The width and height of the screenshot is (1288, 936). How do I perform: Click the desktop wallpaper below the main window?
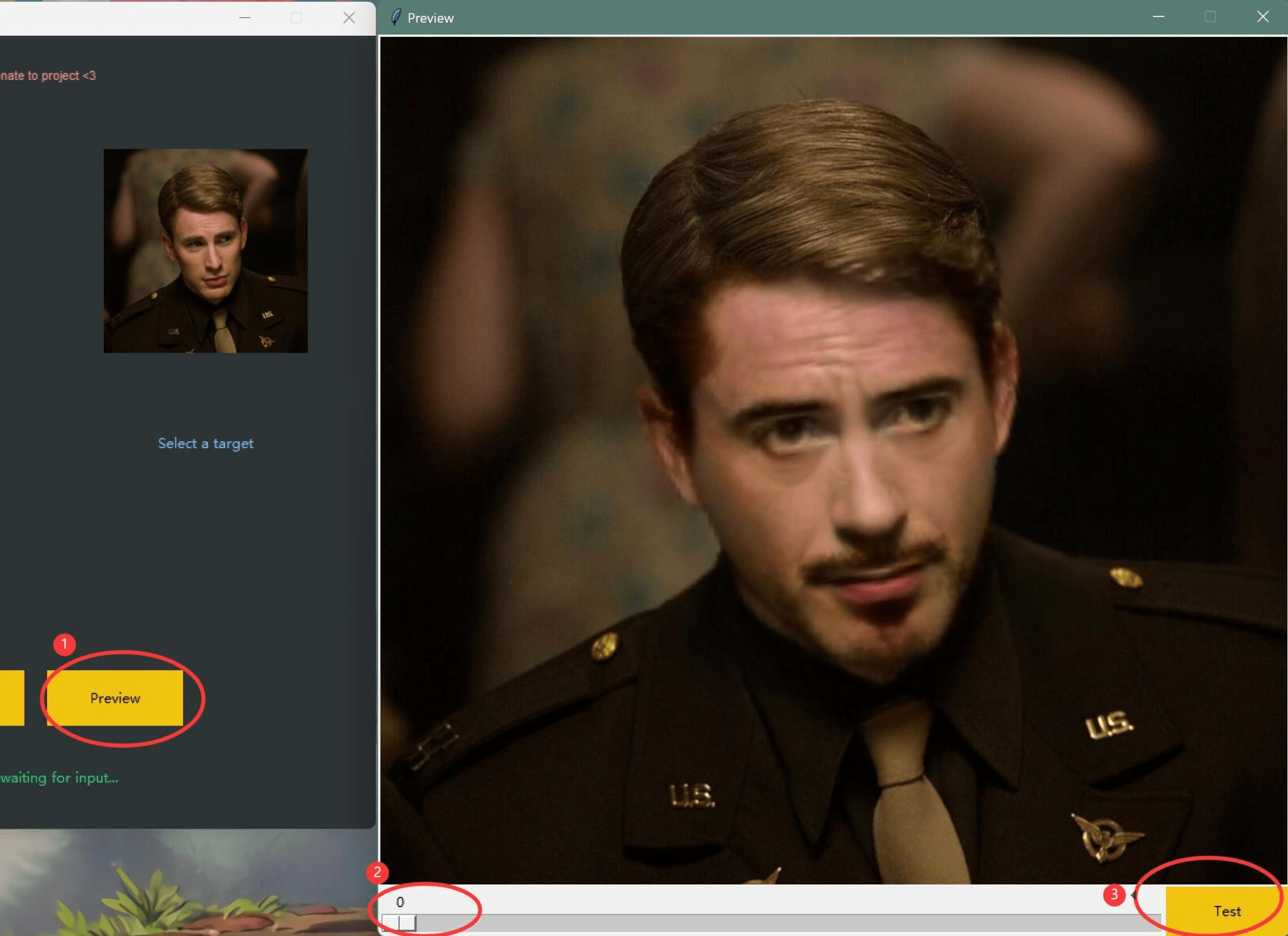tap(187, 882)
